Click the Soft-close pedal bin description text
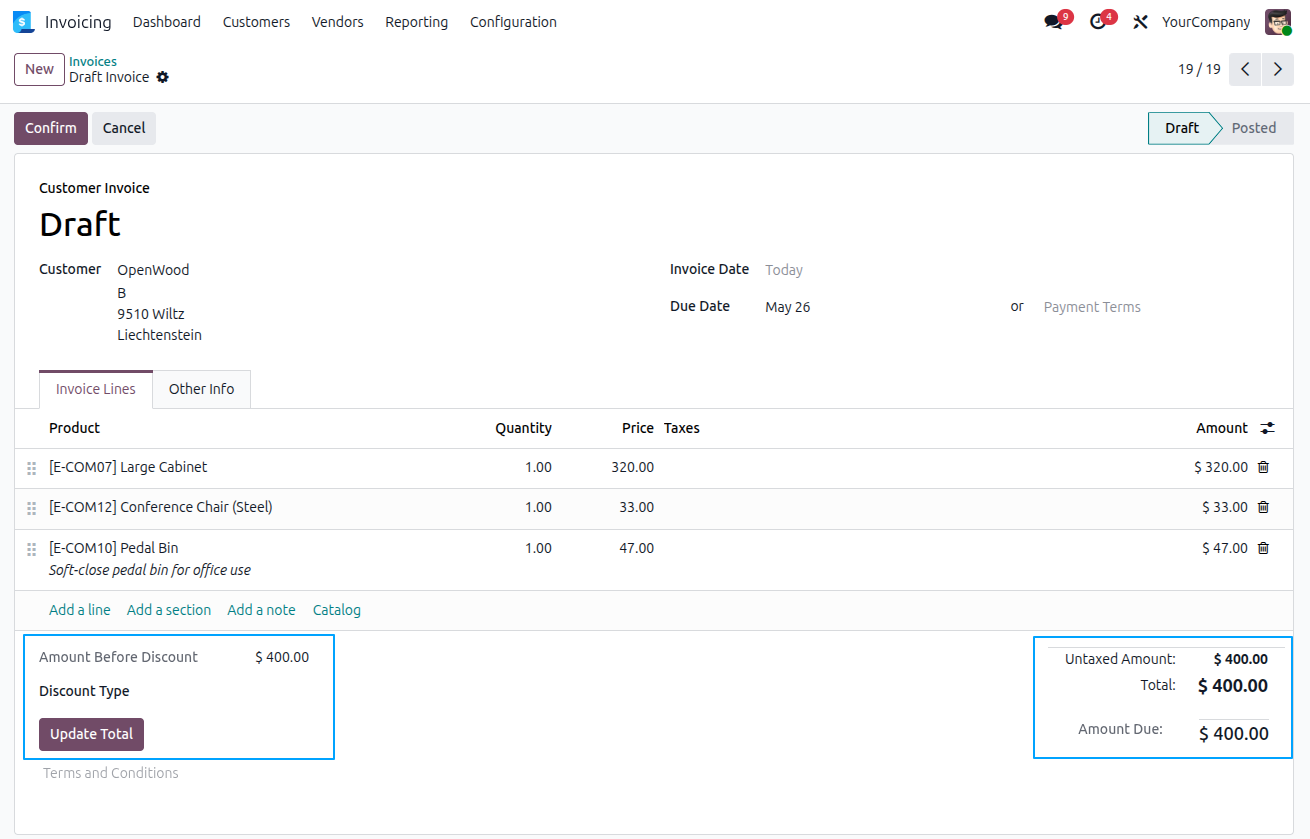Viewport: 1310px width, 839px height. (150, 570)
